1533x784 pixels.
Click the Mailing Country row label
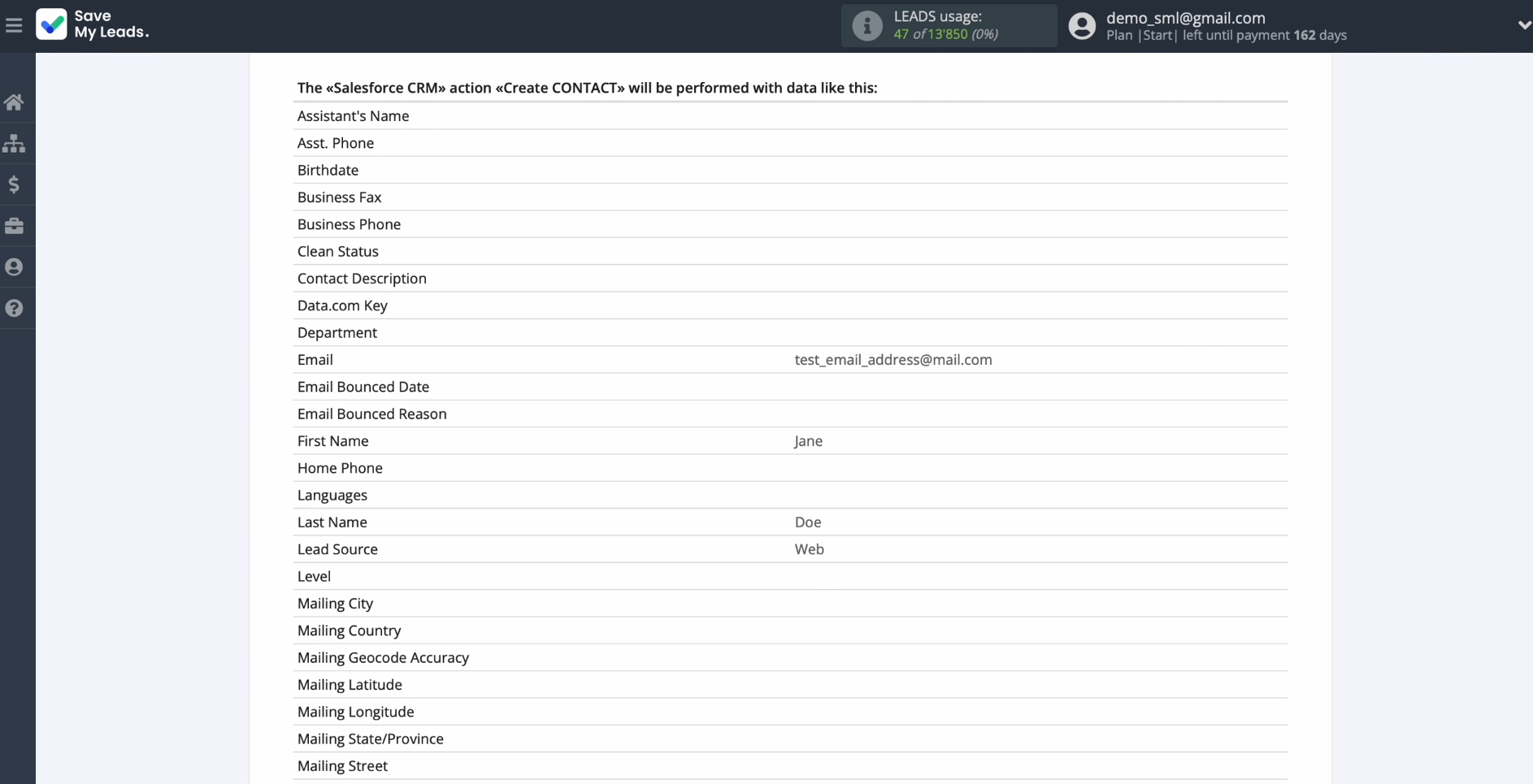[x=350, y=630]
